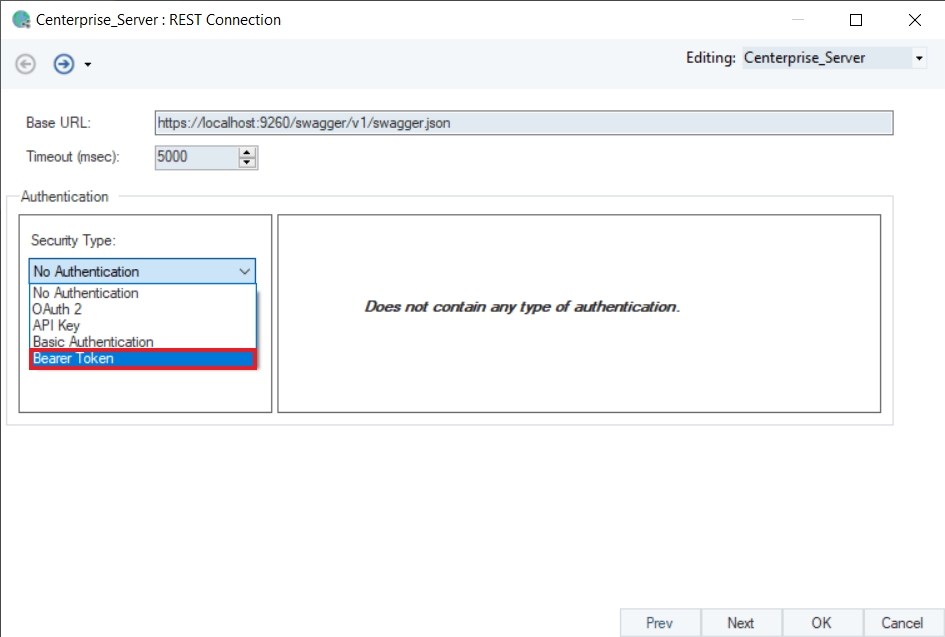Decrease timeout with the down spinner arrow
Screen dimensions: 945x637
tap(248, 162)
